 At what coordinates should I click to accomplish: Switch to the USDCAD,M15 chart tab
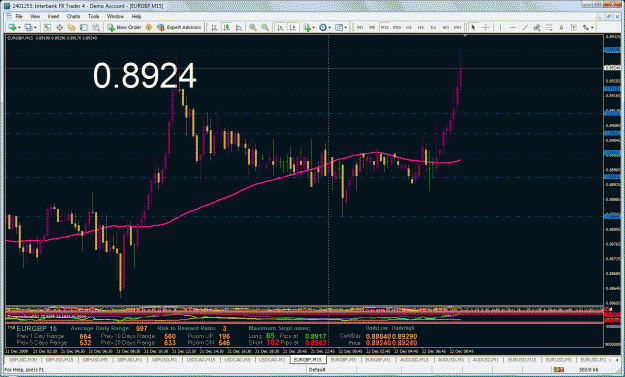pyautogui.click(x=201, y=359)
